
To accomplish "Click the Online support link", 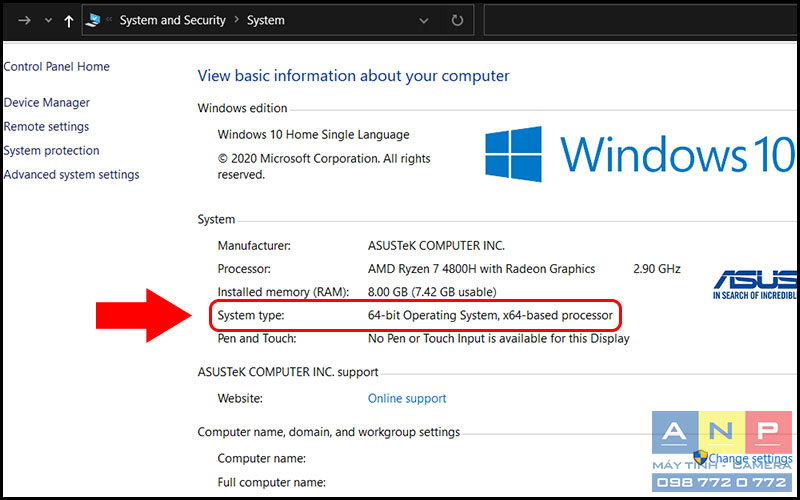I will 407,398.
